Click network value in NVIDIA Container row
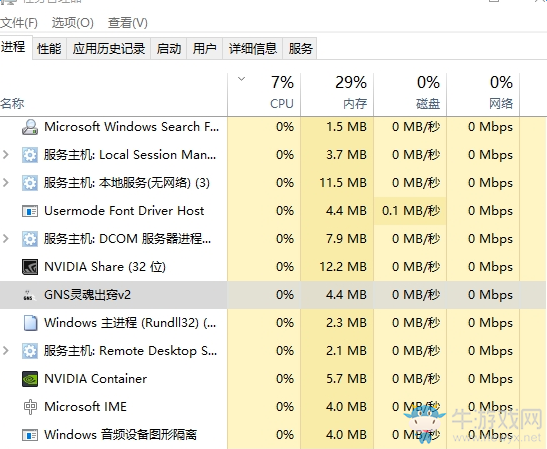Viewport: 547px width, 449px height. [x=490, y=379]
